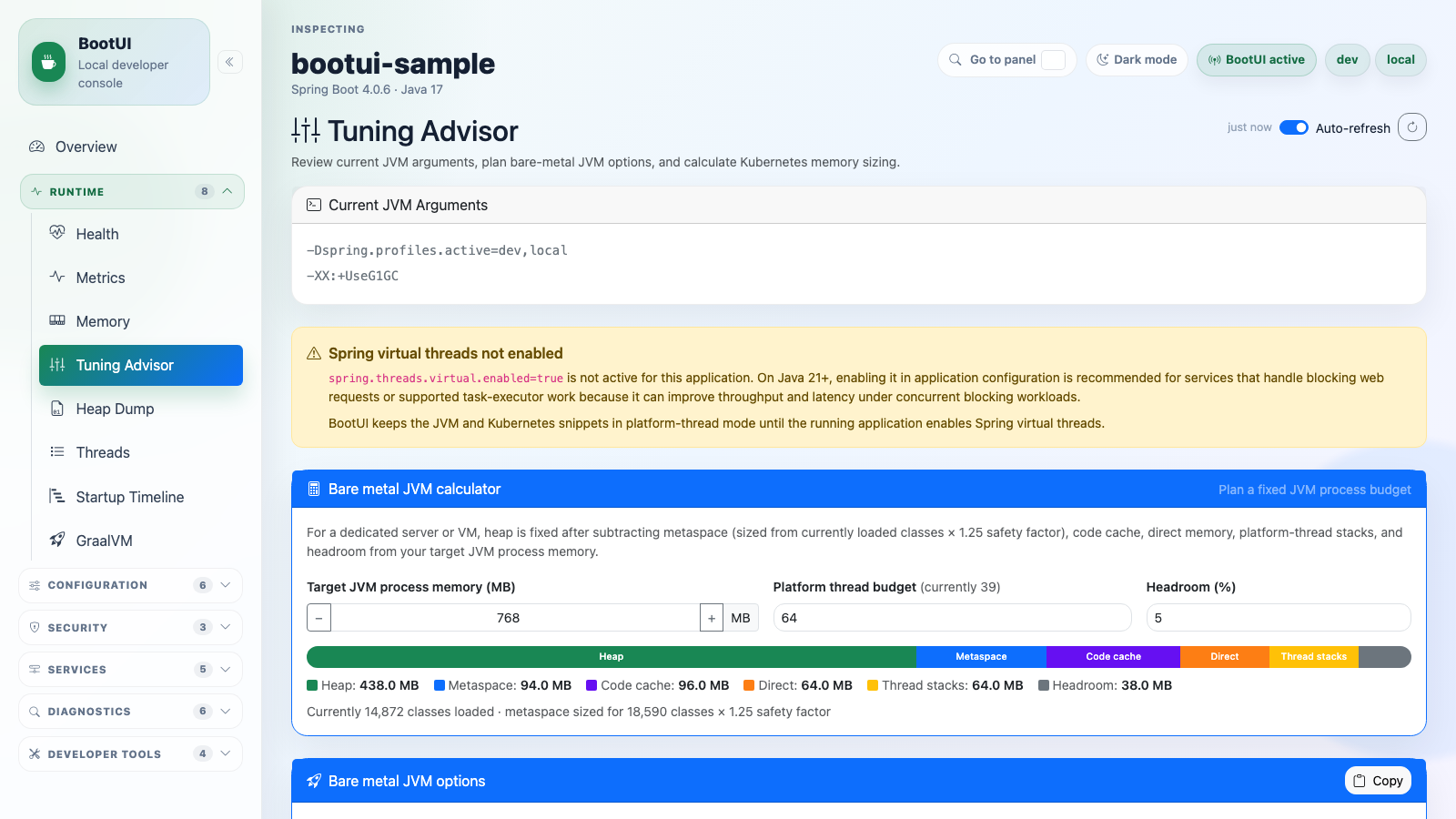This screenshot has width=1456, height=819.
Task: Open the Health page
Action: pyautogui.click(x=141, y=234)
